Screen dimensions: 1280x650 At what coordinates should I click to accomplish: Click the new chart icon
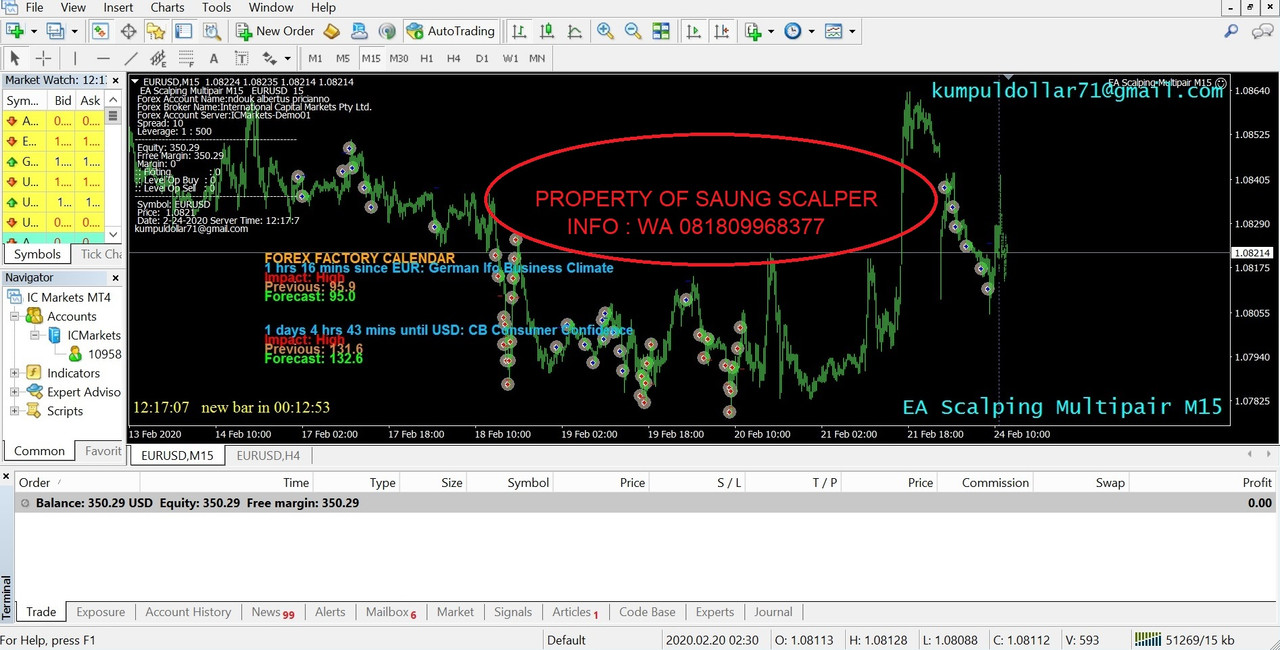click(x=14, y=31)
